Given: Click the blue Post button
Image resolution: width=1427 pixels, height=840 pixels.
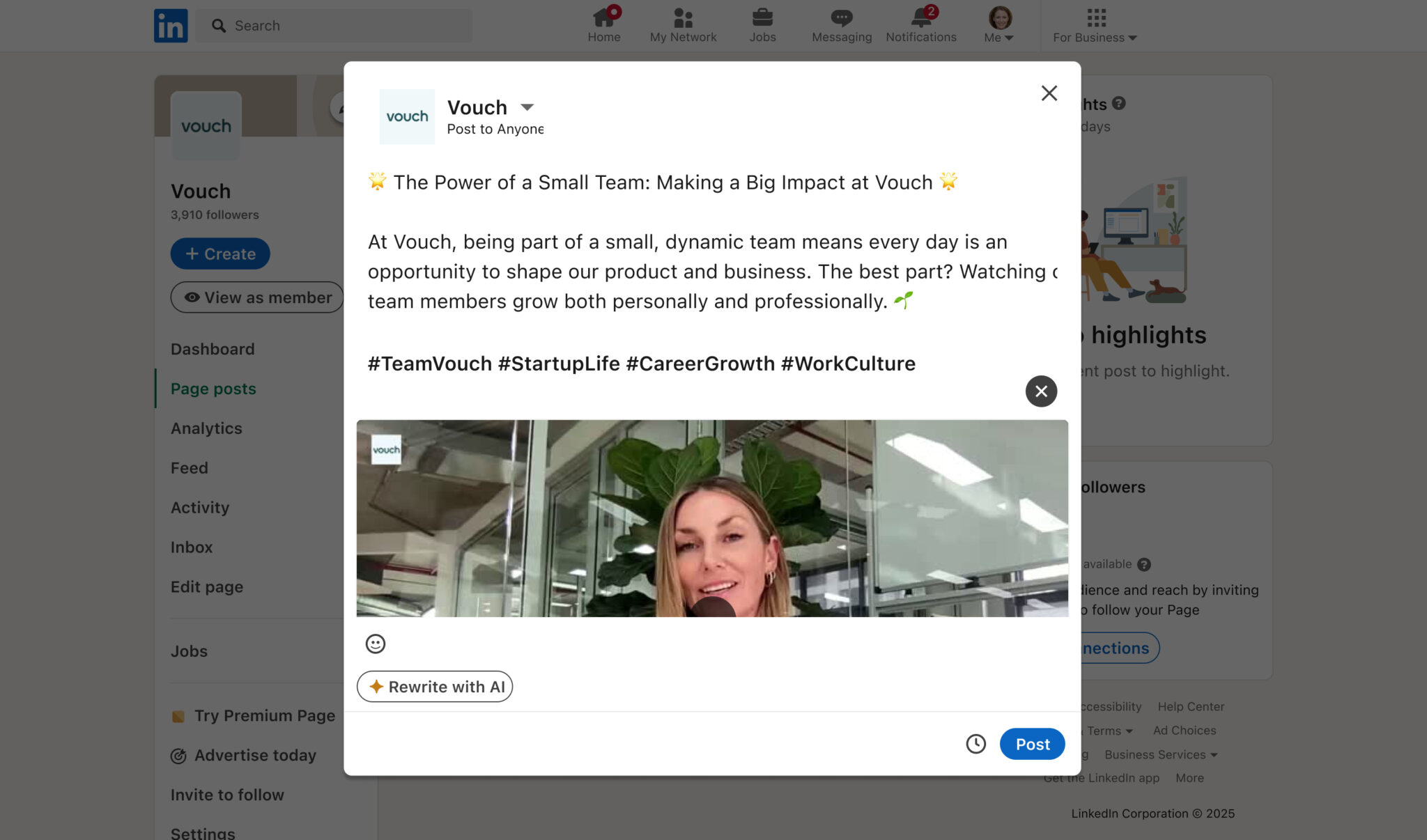Looking at the screenshot, I should click(1032, 744).
